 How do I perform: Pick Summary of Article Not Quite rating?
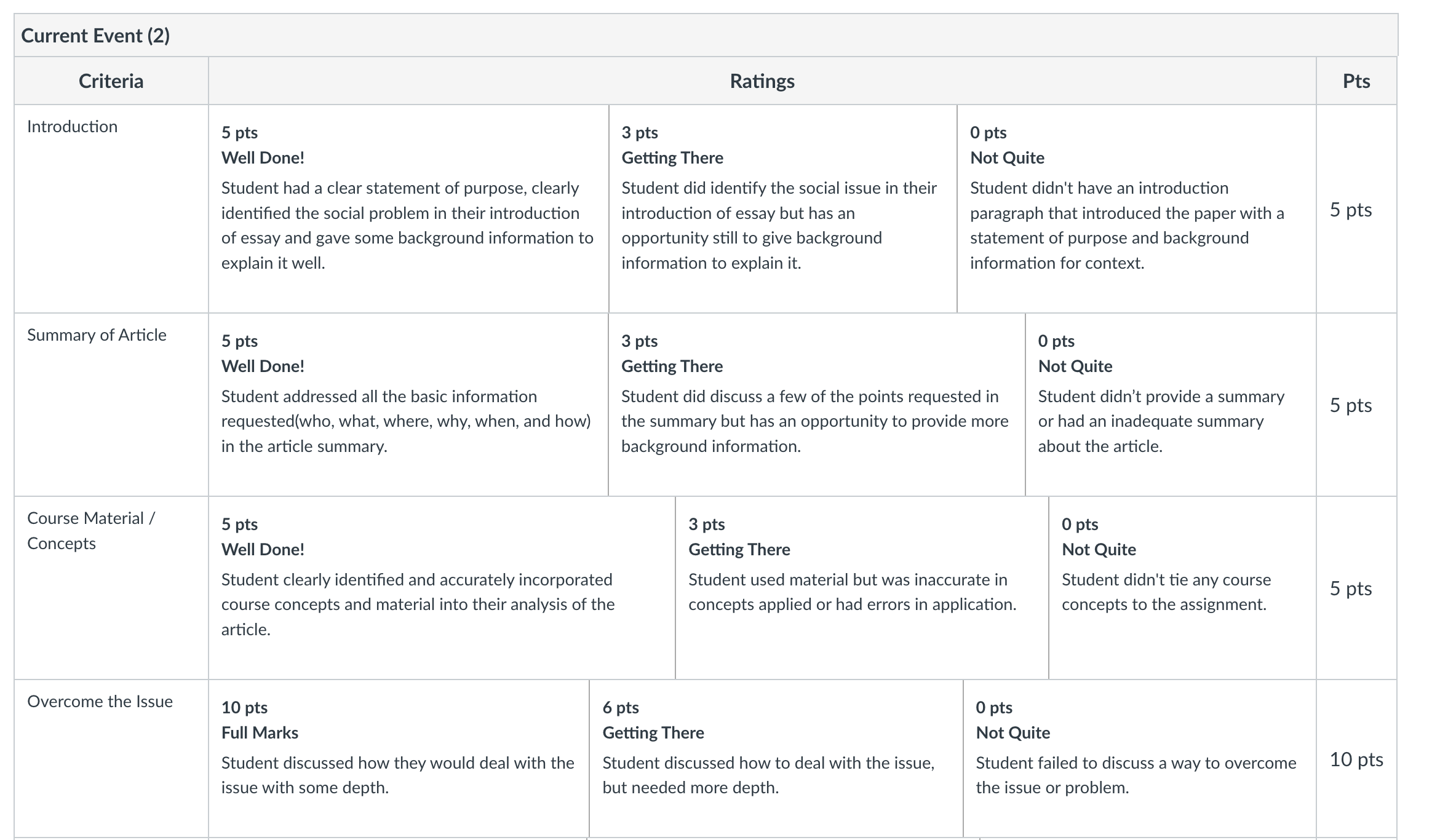1171,405
